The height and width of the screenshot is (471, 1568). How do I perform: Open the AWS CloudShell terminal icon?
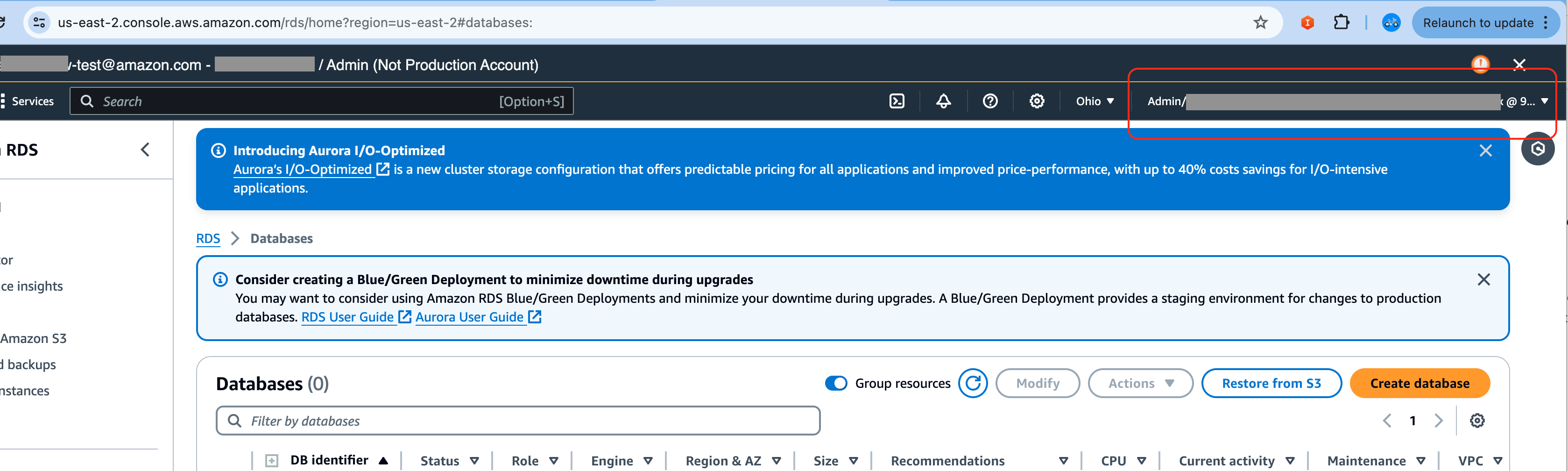[897, 101]
